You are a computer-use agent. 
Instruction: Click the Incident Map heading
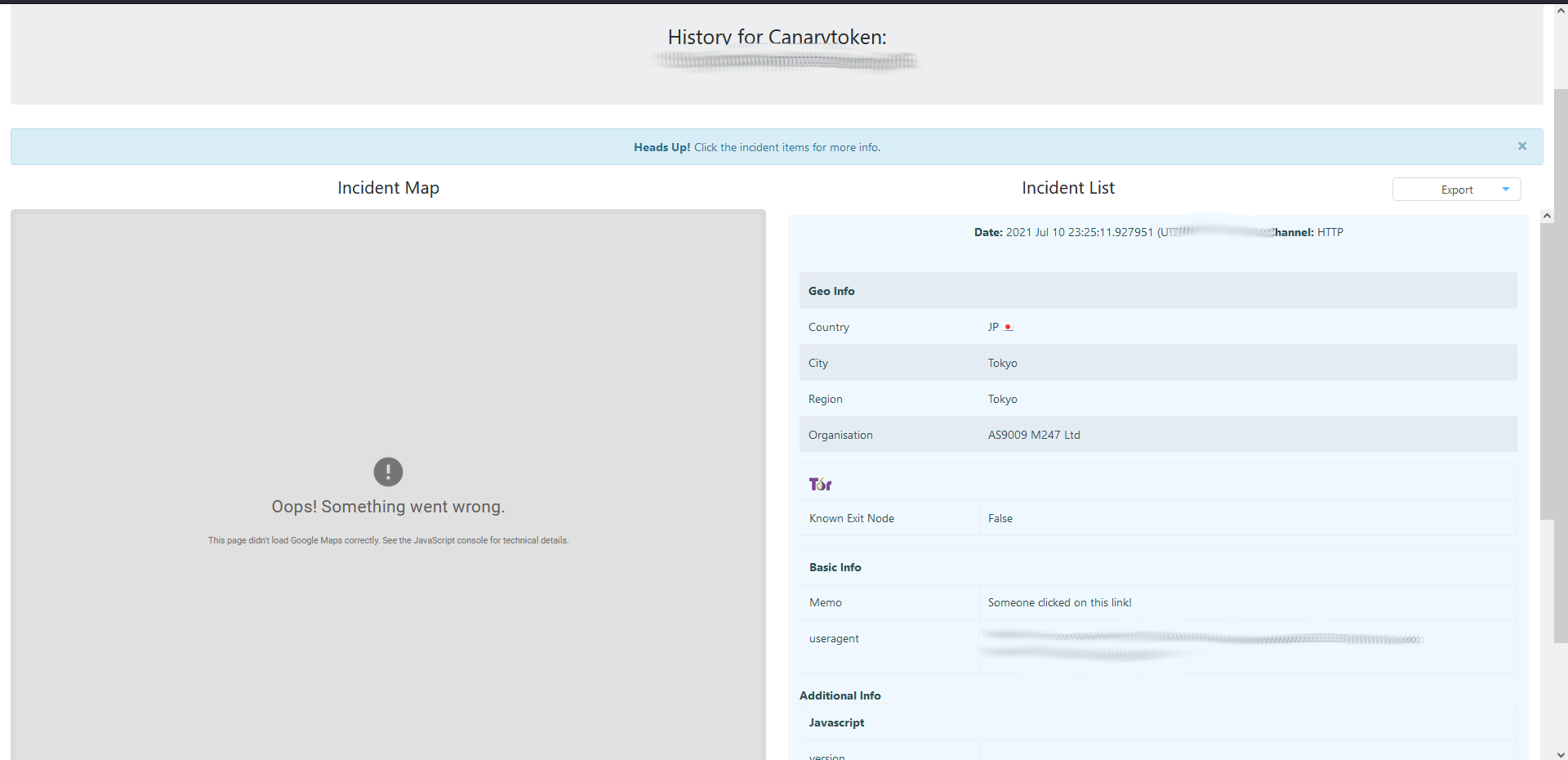click(x=389, y=188)
